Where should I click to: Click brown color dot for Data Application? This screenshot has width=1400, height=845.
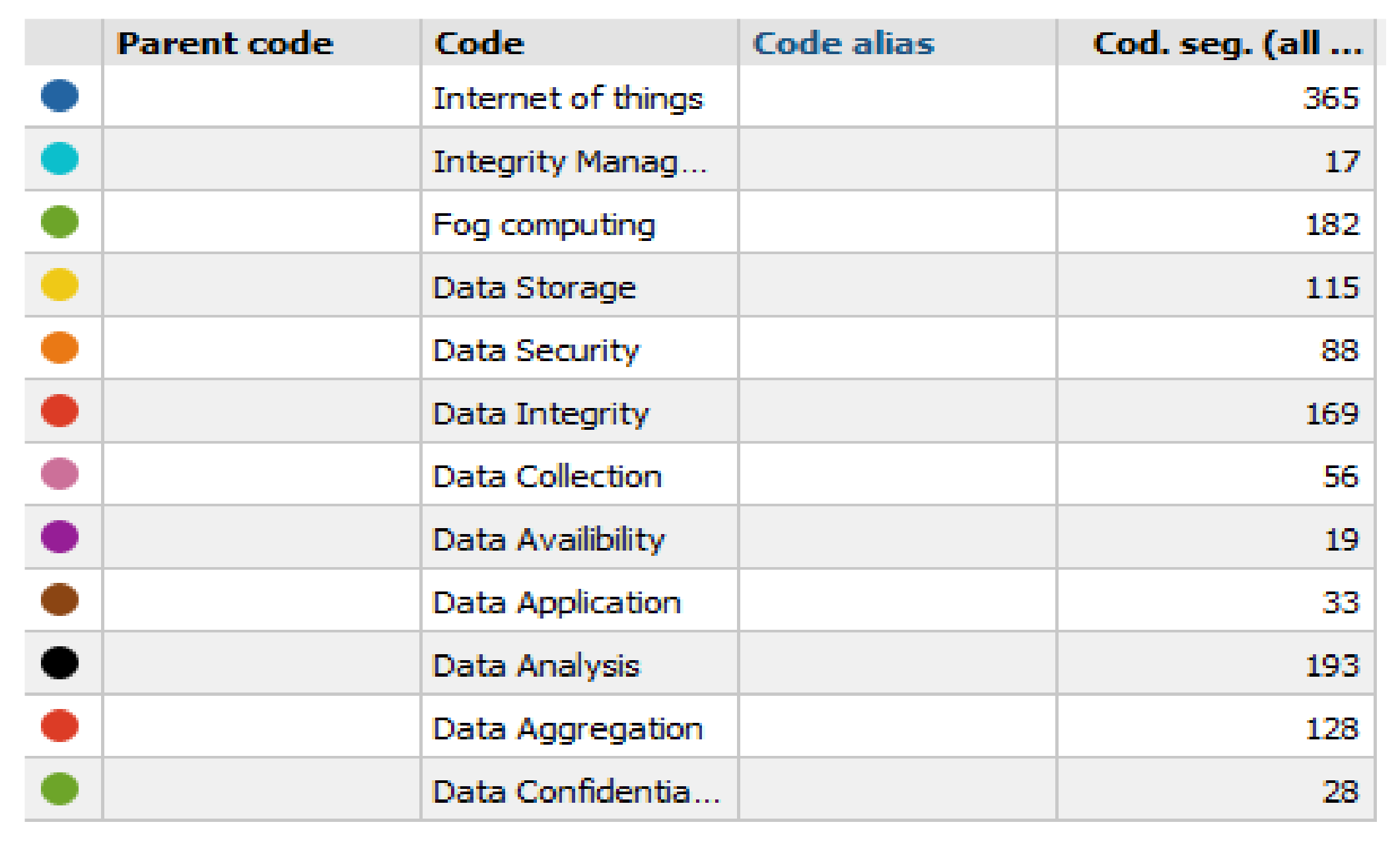pyautogui.click(x=59, y=599)
